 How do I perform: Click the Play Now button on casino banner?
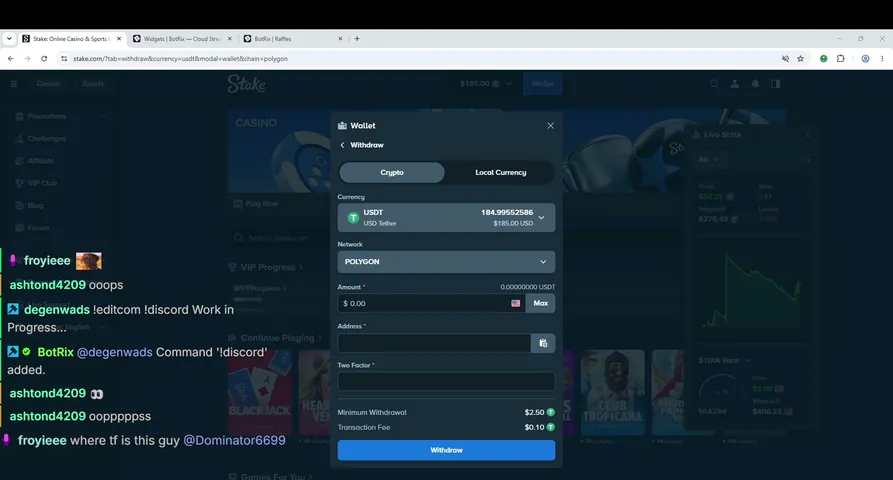pyautogui.click(x=256, y=204)
